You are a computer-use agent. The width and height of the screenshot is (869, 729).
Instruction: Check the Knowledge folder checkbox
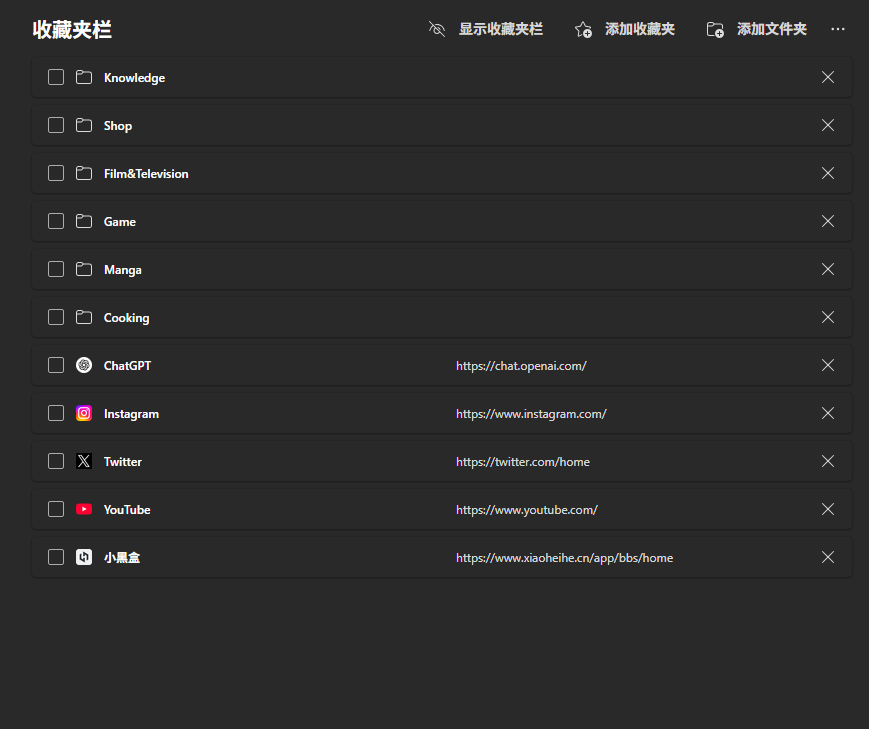point(56,77)
